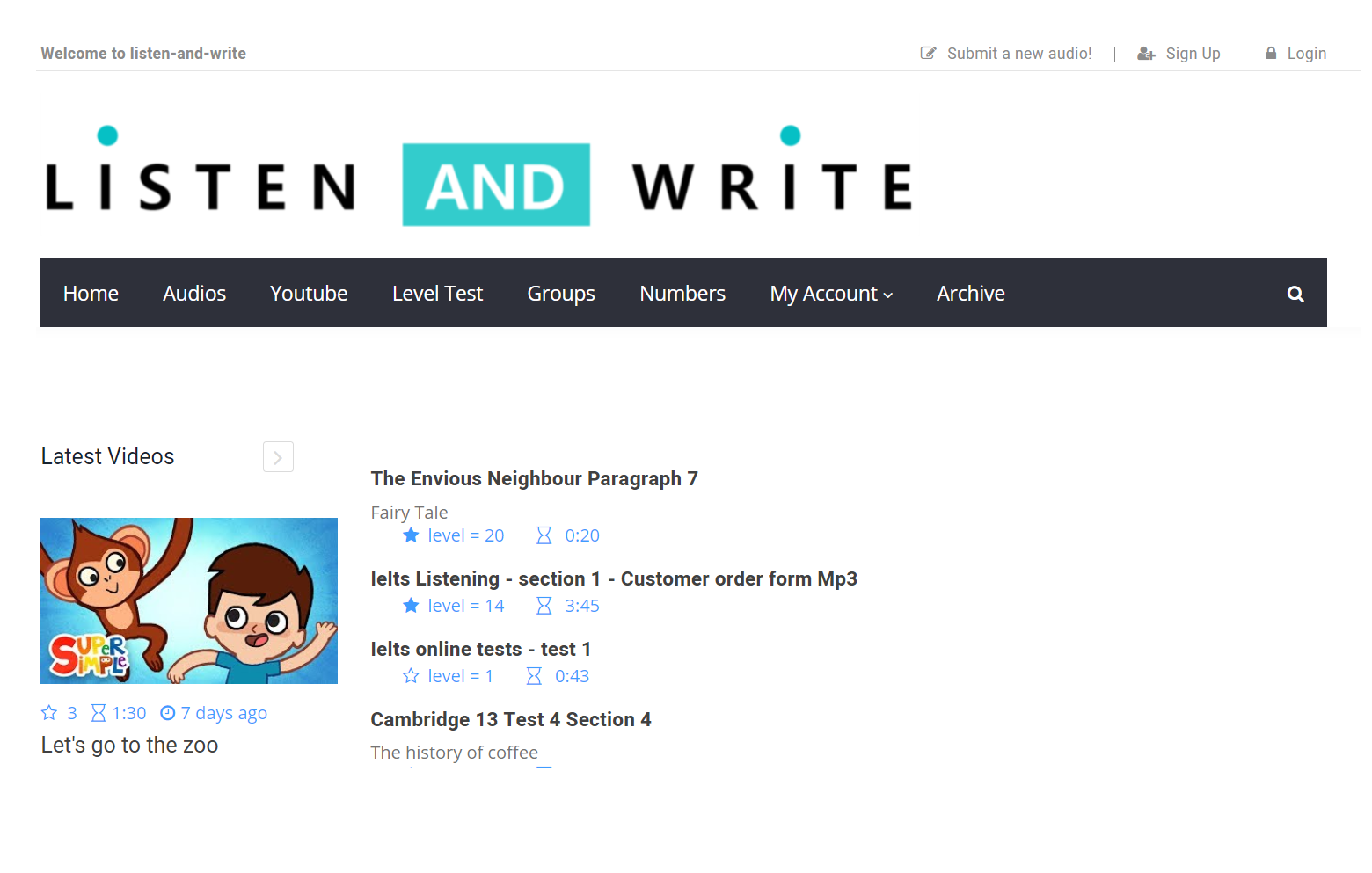The image size is (1372, 873).
Task: Expand the My Account dropdown menu
Action: [x=831, y=294]
